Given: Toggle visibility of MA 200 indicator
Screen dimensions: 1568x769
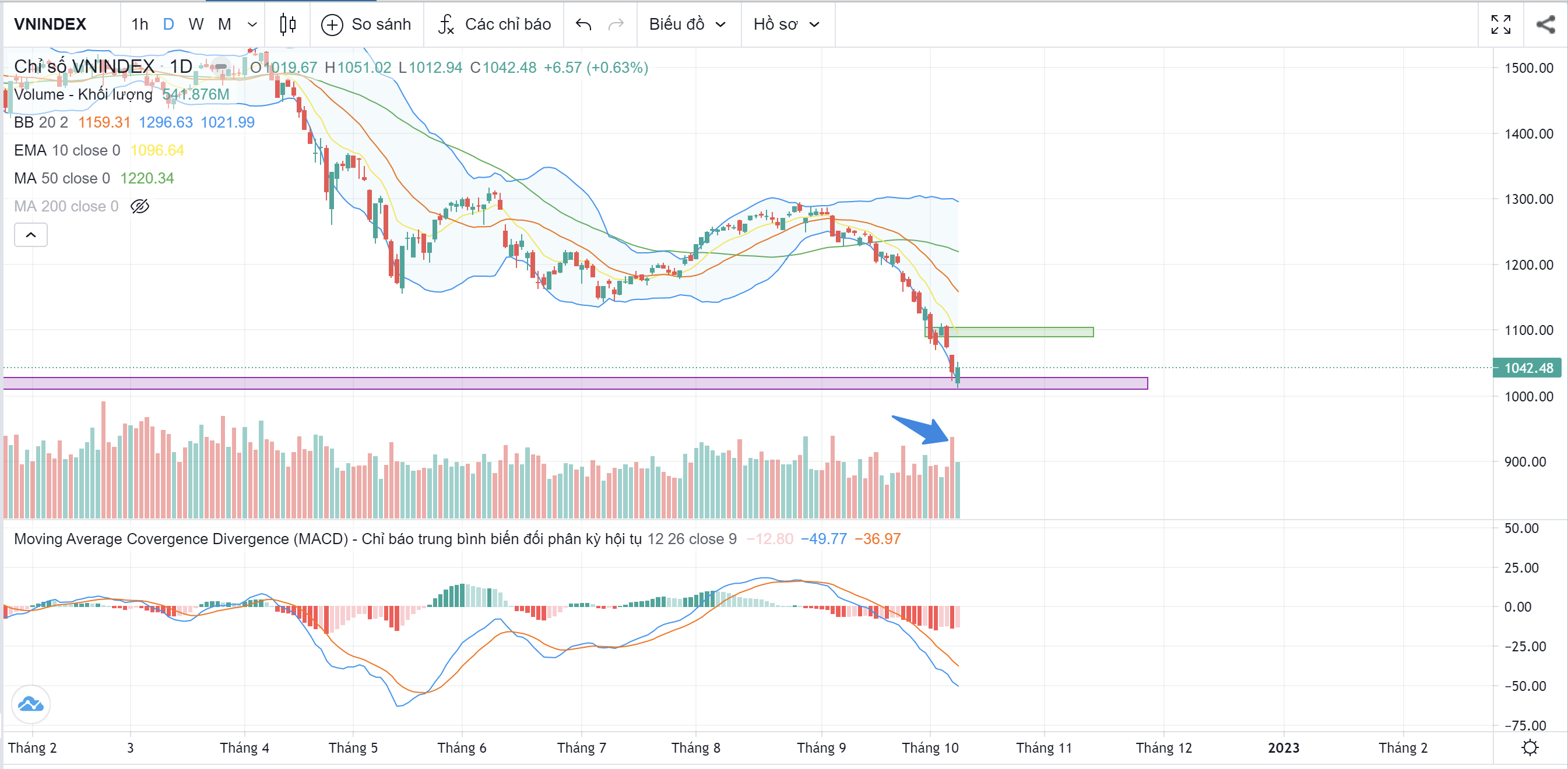Looking at the screenshot, I should click(140, 206).
